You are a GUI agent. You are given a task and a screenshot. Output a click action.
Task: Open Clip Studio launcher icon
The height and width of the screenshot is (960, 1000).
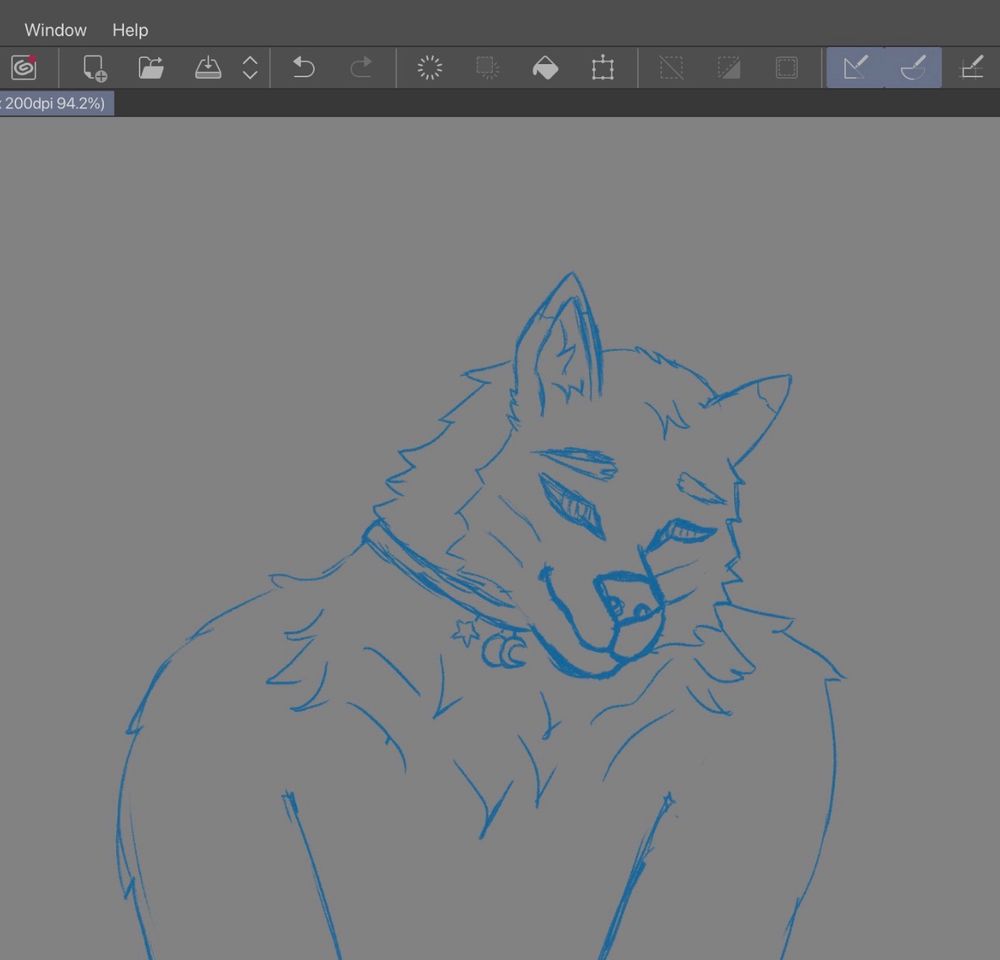tap(23, 68)
